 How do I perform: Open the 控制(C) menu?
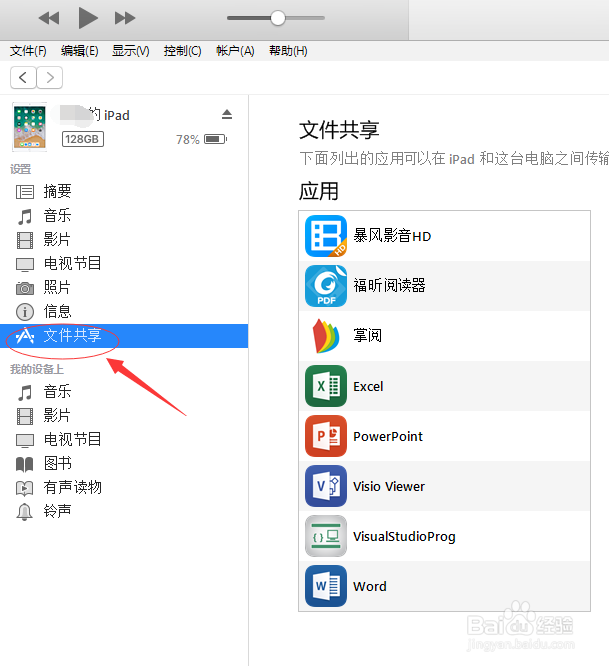click(x=183, y=51)
